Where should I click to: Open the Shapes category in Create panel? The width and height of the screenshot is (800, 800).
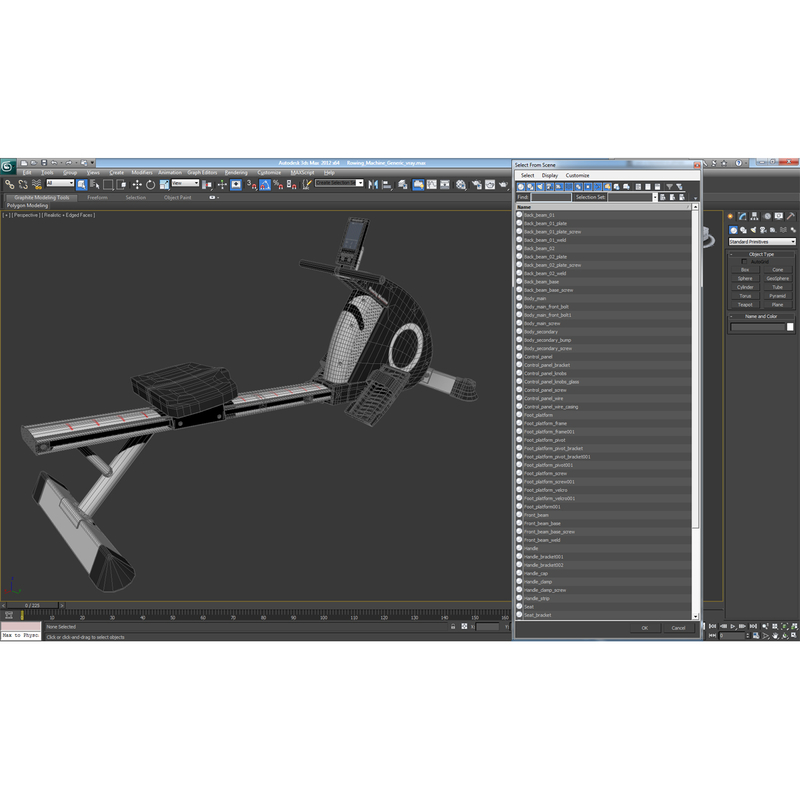point(743,230)
